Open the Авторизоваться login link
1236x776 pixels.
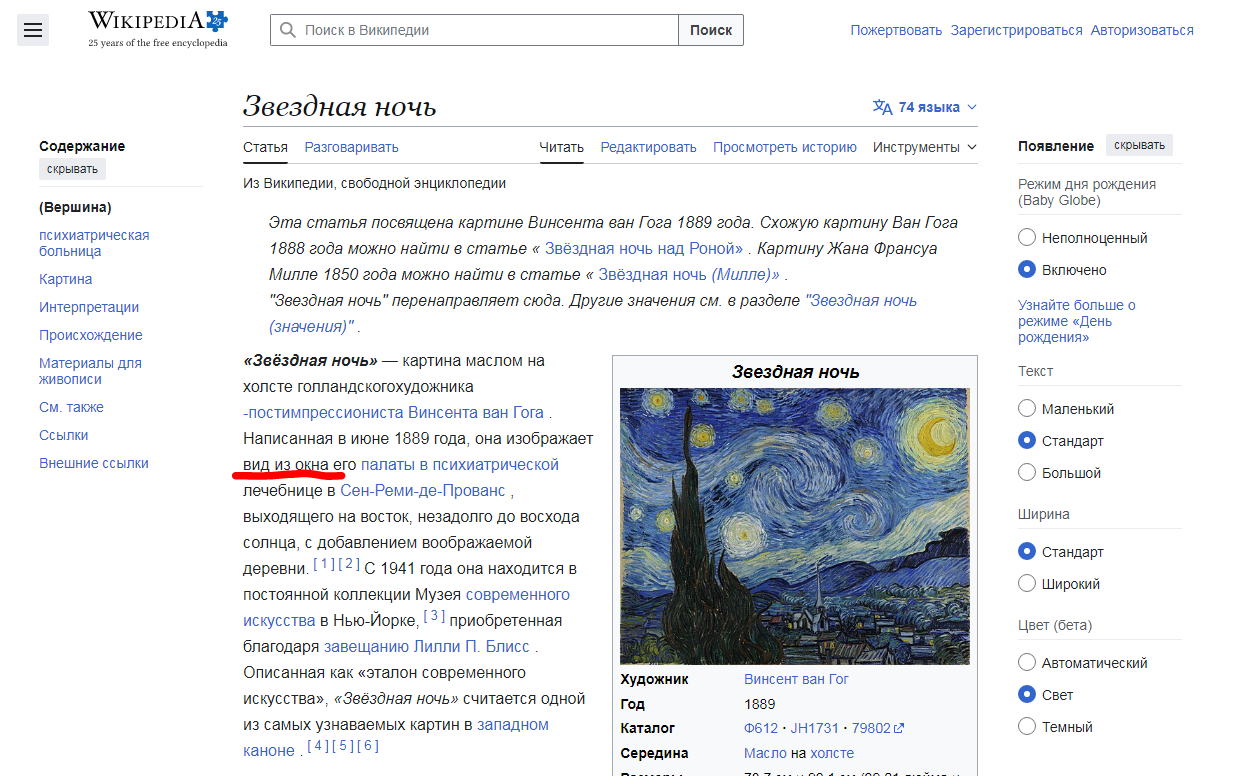1142,30
